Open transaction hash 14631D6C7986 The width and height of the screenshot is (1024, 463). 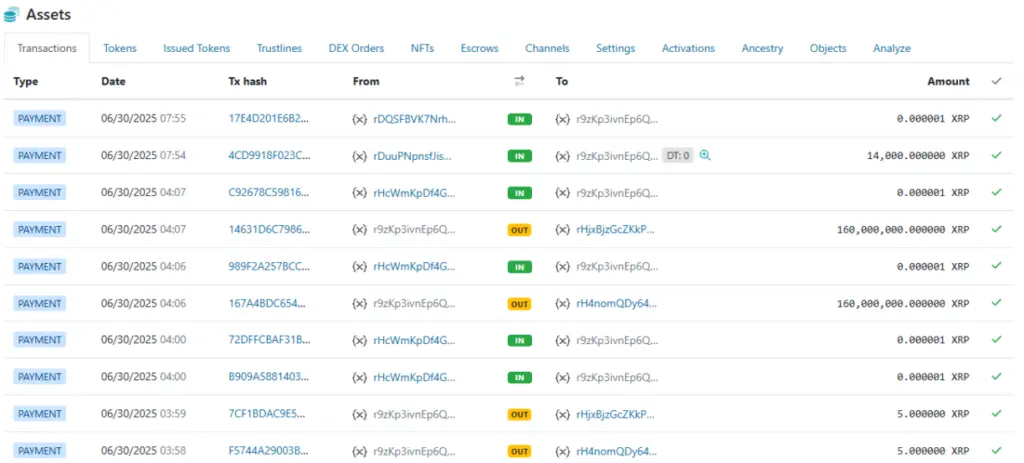tap(269, 230)
